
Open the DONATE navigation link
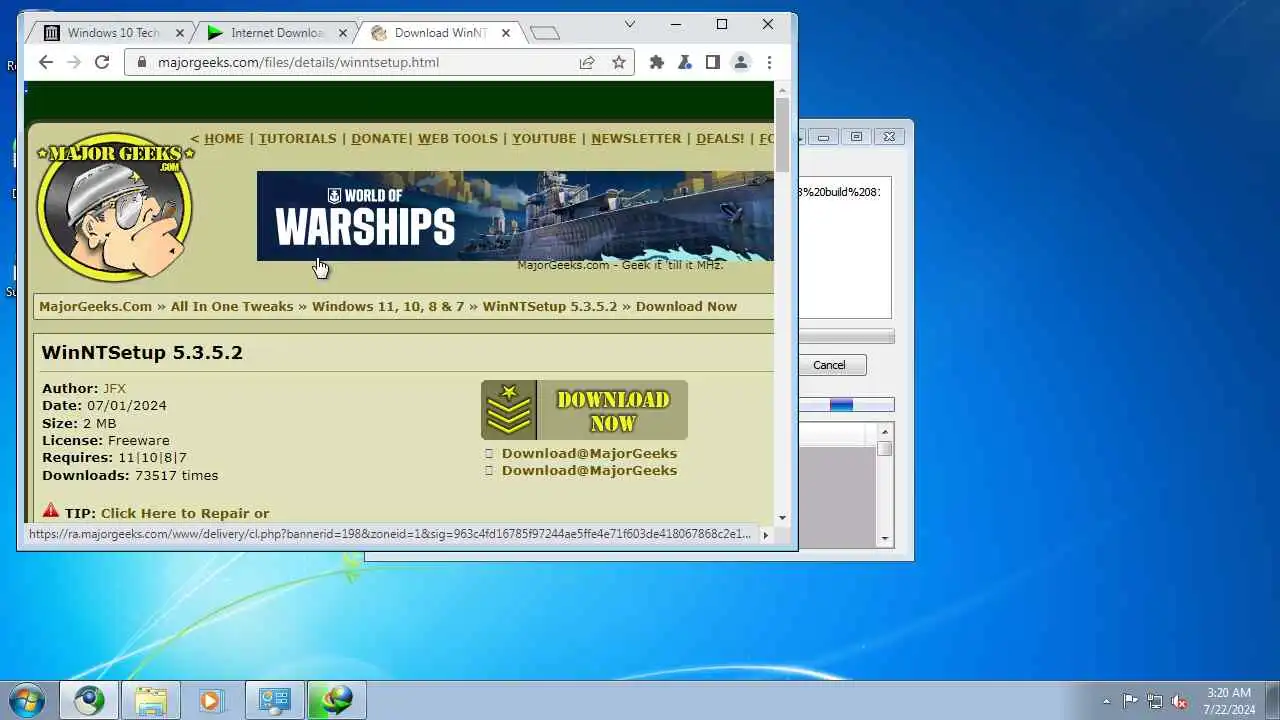click(x=378, y=138)
